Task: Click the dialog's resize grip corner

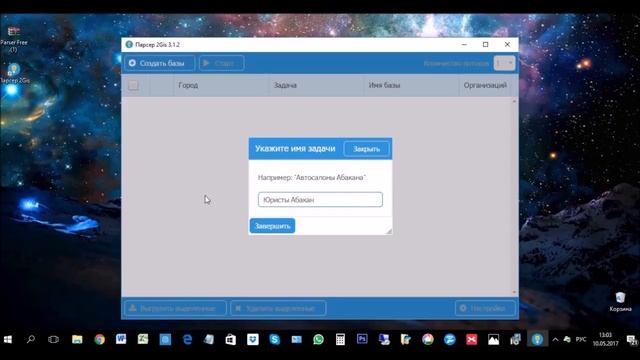Action: pyautogui.click(x=389, y=231)
